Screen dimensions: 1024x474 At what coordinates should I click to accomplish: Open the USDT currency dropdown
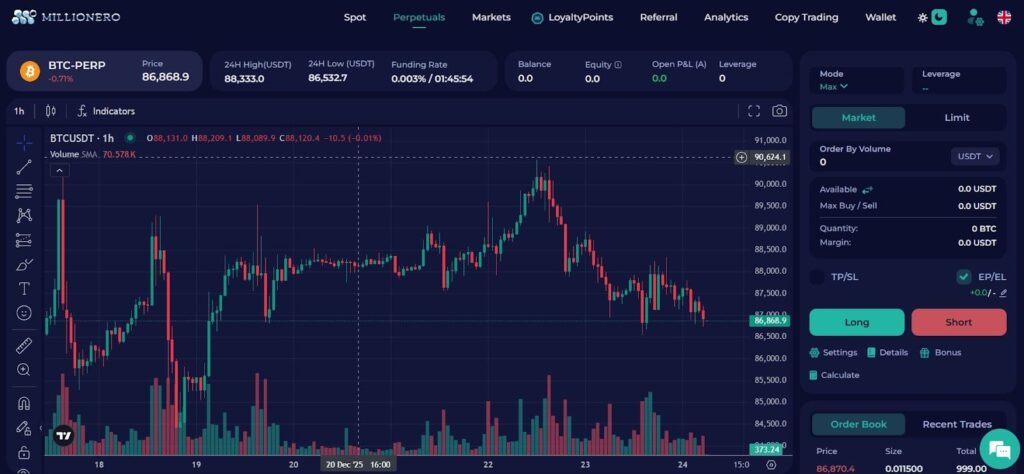pyautogui.click(x=975, y=156)
